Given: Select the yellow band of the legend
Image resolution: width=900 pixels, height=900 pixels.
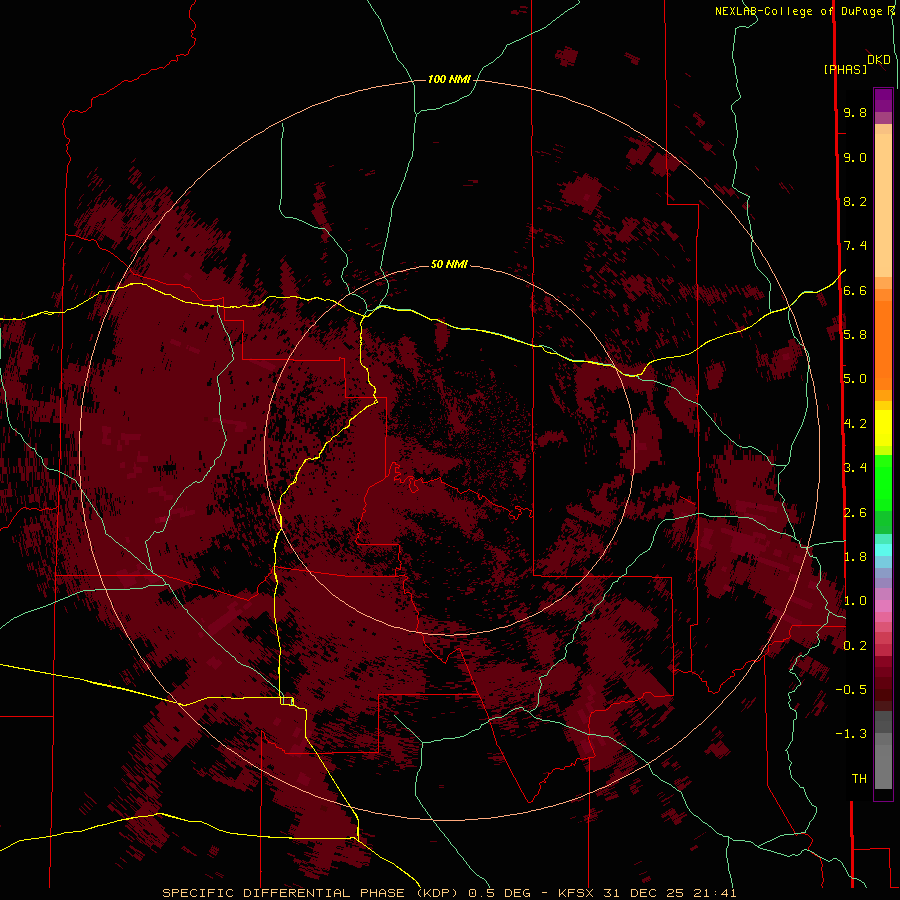Looking at the screenshot, I should (883, 428).
